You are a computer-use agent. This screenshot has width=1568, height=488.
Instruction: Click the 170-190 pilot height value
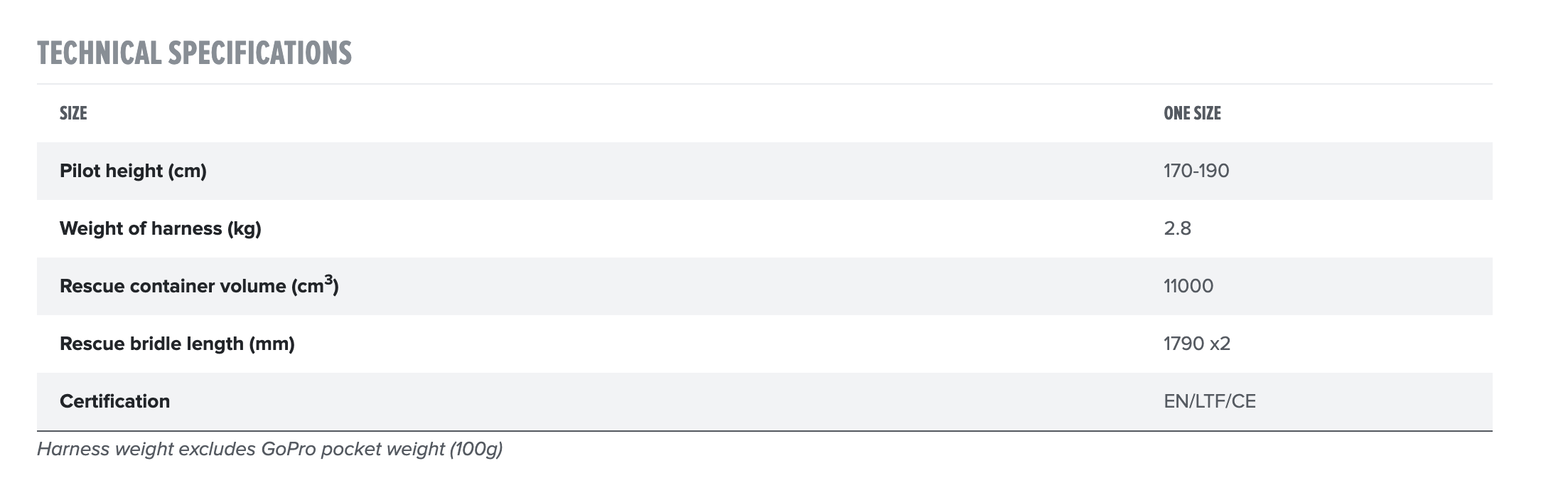[x=1196, y=171]
